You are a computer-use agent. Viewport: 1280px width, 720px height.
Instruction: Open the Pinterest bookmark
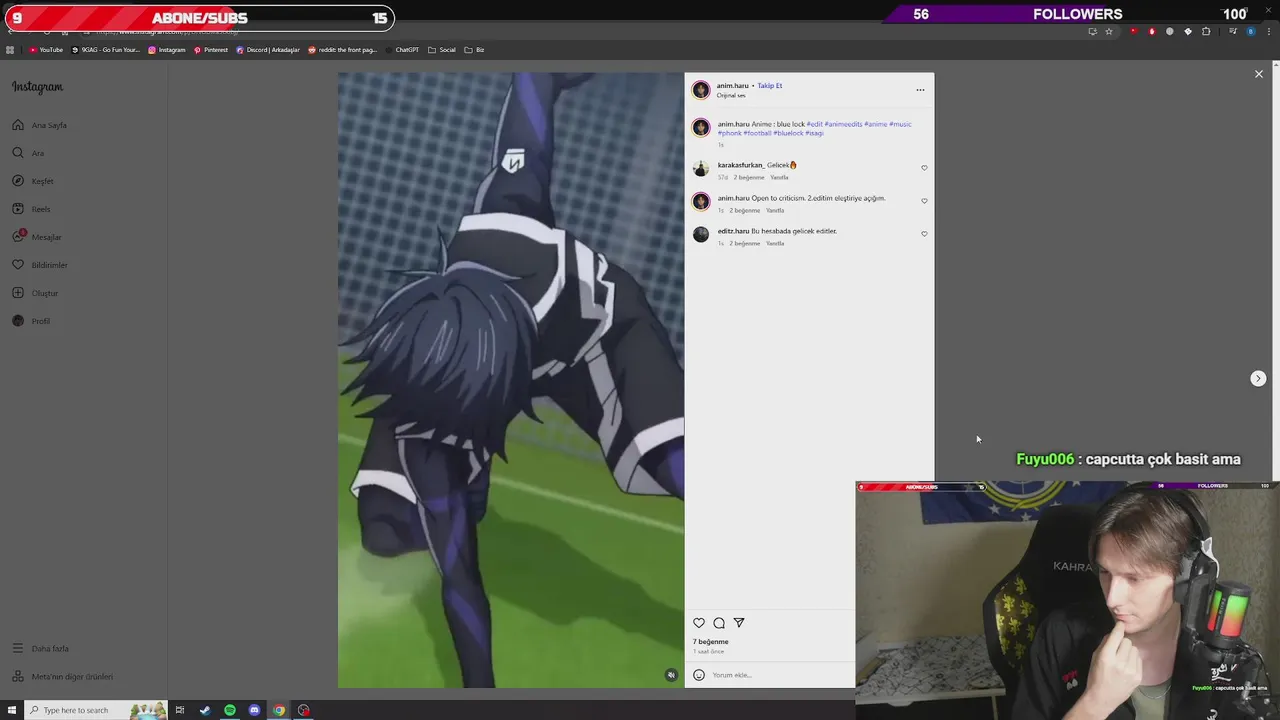211,50
